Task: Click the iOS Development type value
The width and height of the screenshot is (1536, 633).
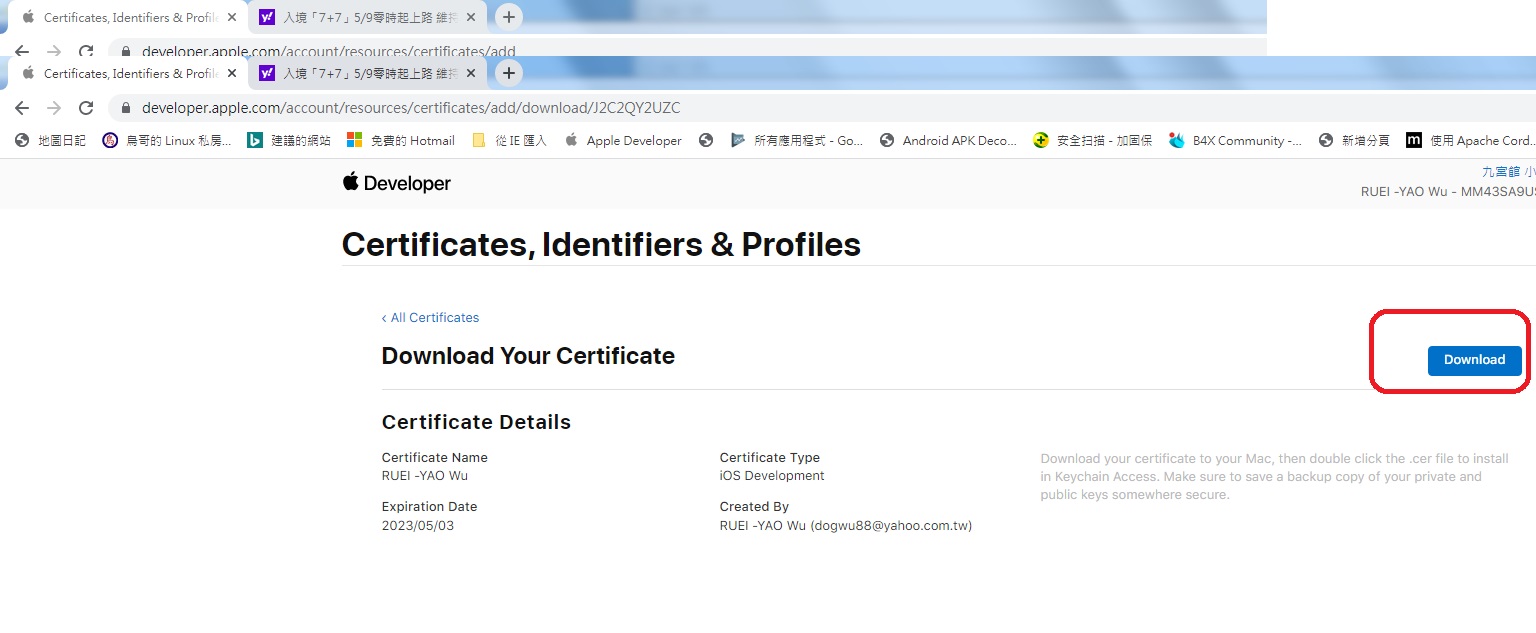Action: tap(772, 476)
